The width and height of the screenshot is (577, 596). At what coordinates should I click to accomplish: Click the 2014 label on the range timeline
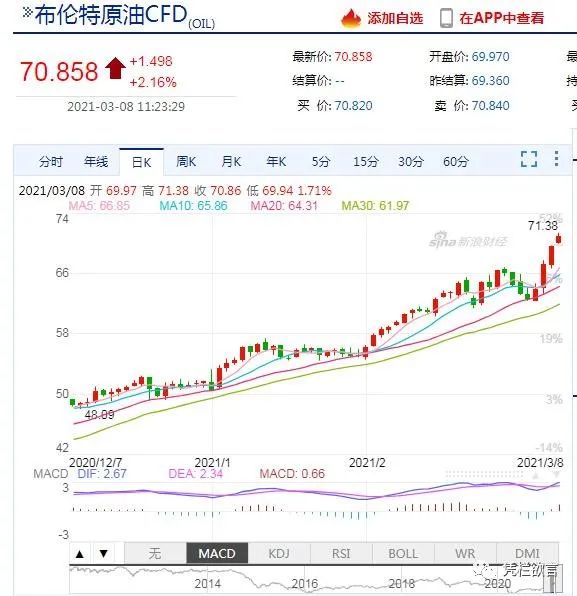(208, 583)
